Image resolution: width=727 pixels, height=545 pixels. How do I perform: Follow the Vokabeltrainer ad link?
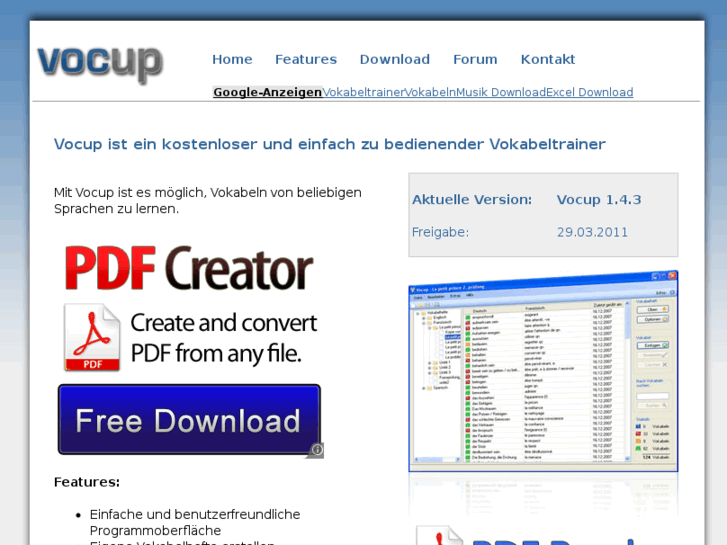tap(363, 92)
